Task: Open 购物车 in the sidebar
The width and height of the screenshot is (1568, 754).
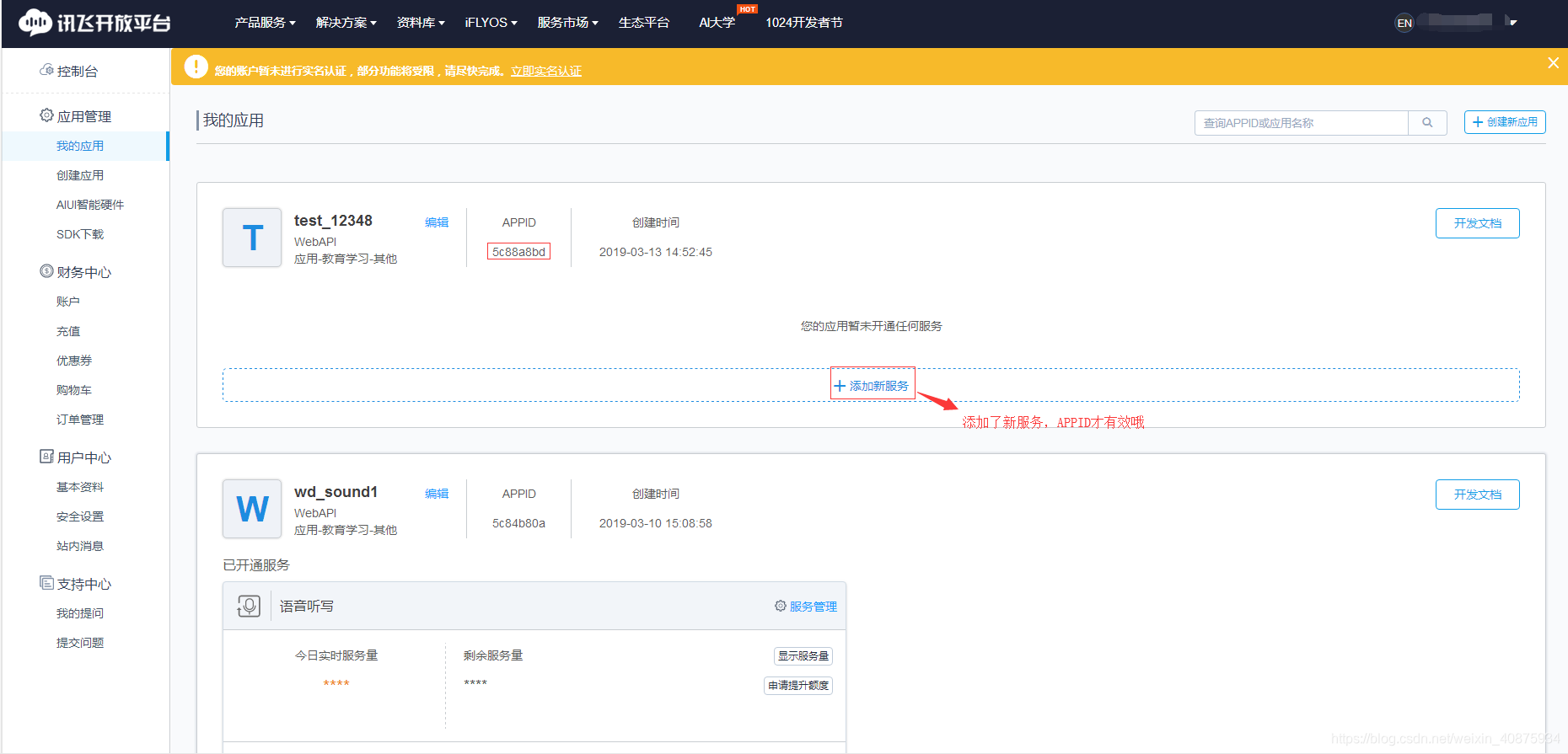Action: [74, 390]
